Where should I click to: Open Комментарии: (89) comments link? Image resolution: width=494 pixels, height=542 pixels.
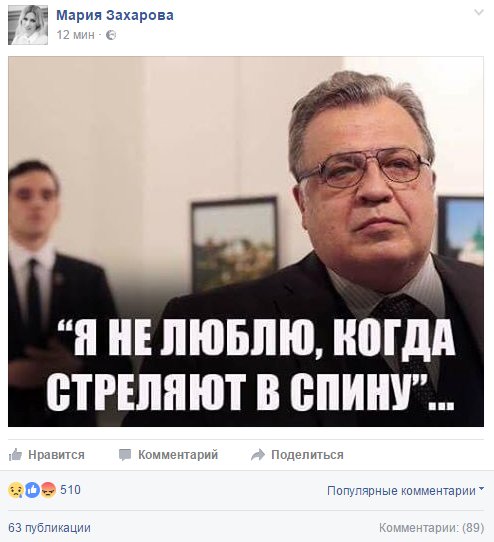(431, 528)
